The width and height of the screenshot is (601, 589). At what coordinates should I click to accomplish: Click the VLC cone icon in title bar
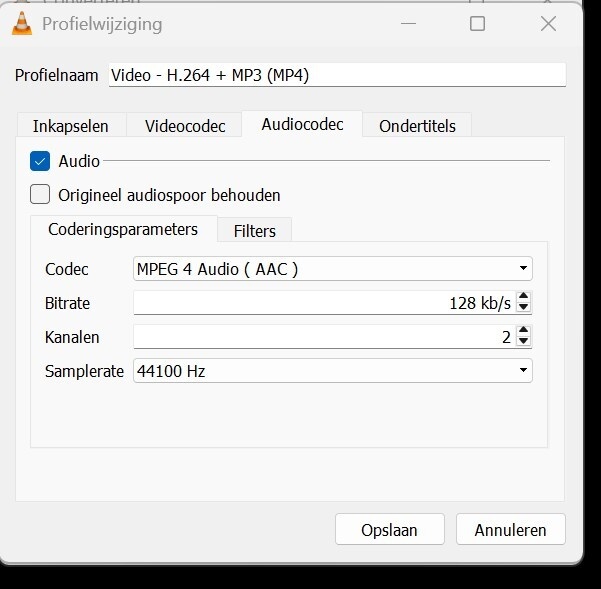pos(23,24)
